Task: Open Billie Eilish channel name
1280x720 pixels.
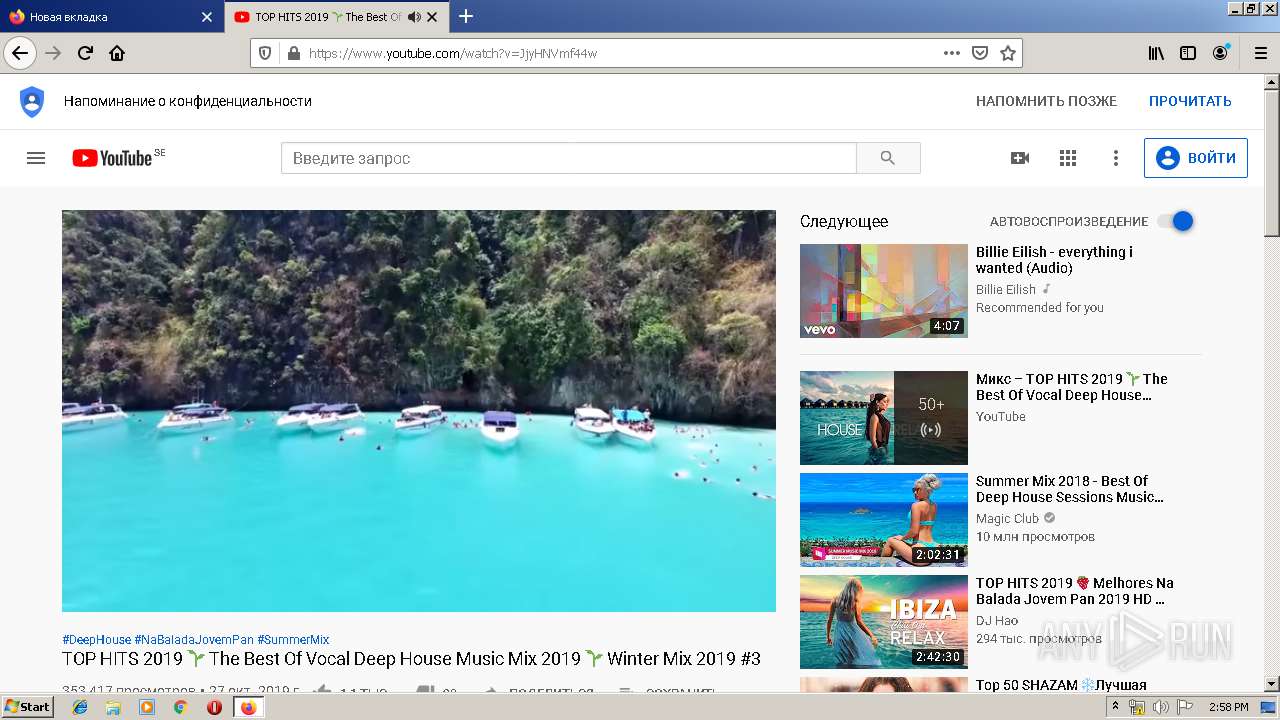Action: tap(1006, 289)
